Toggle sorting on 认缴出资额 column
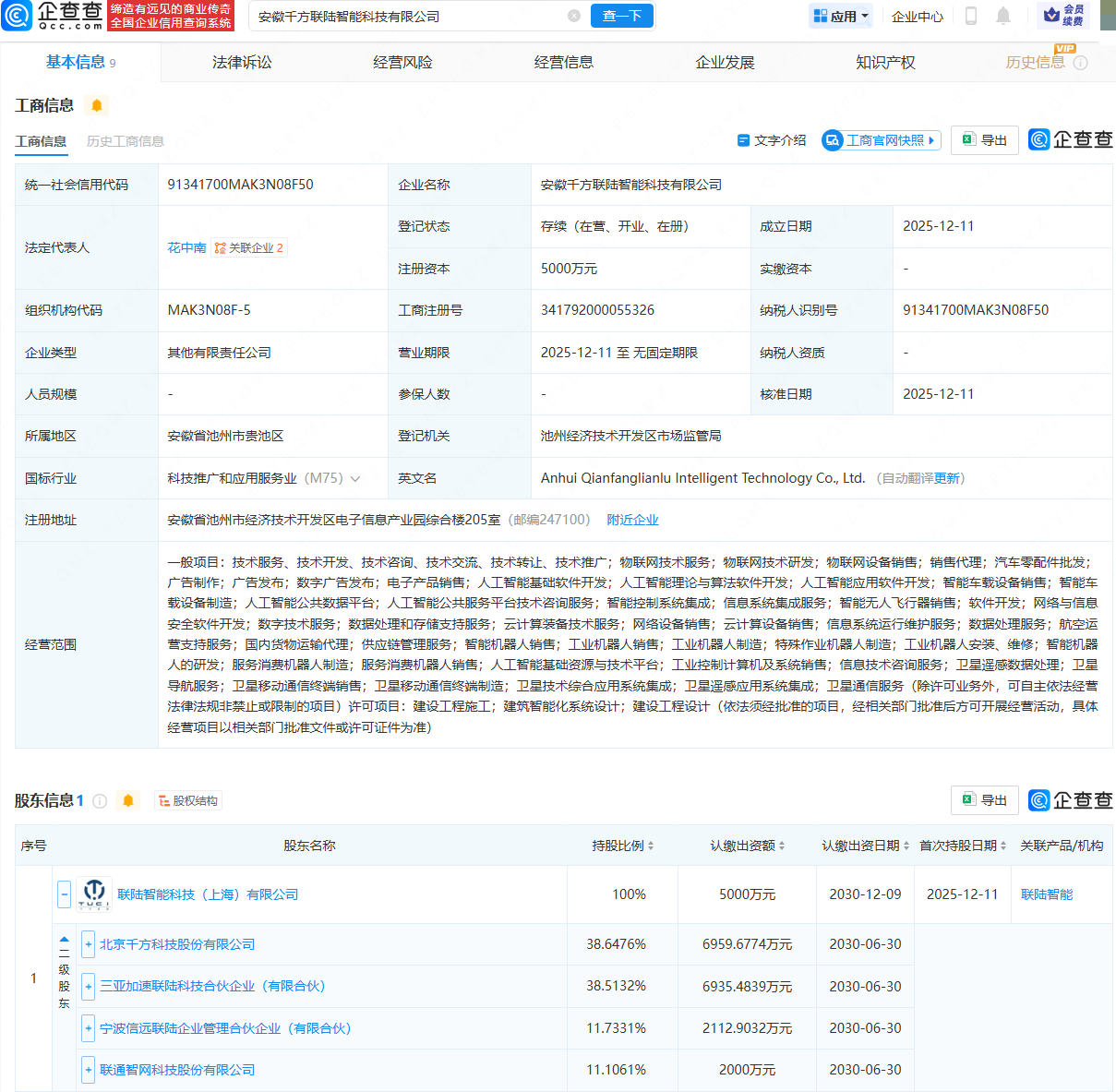 click(x=780, y=846)
